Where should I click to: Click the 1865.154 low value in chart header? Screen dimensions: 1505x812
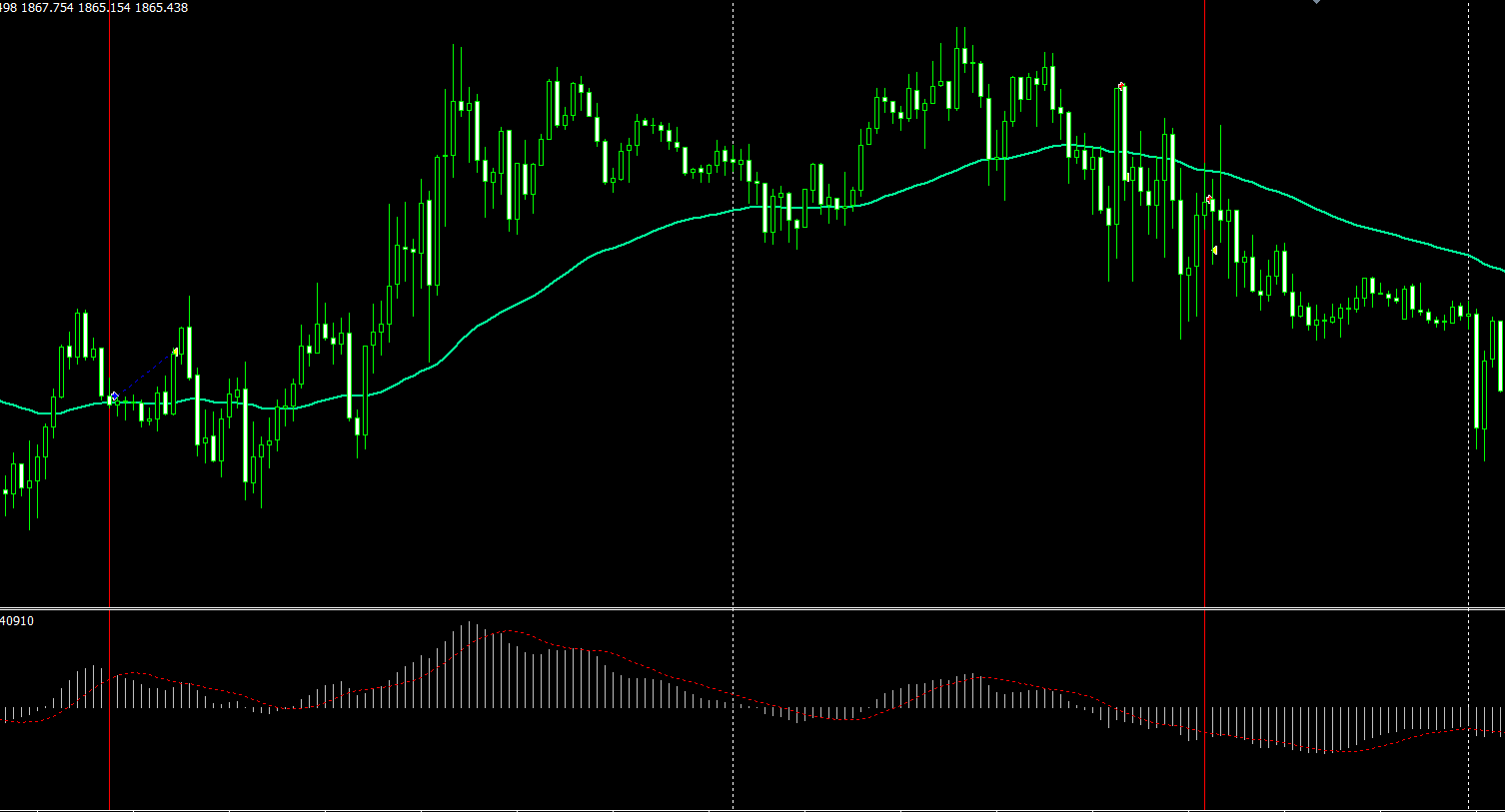click(x=105, y=7)
